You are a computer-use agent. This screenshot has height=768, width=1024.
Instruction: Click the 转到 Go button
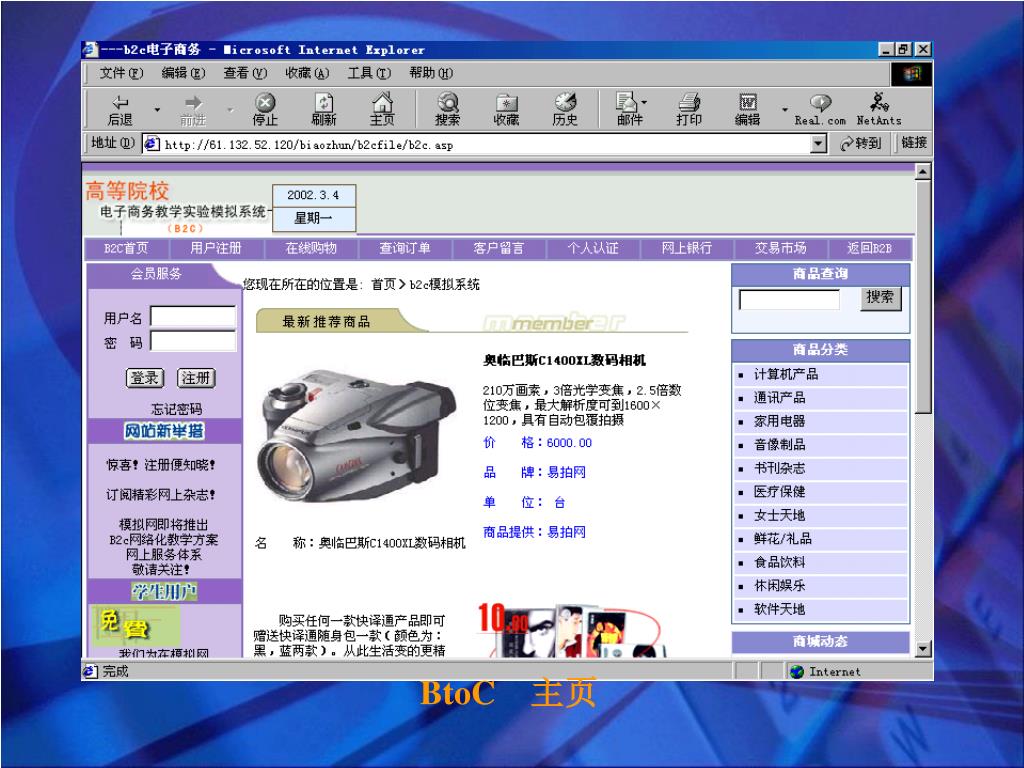861,143
